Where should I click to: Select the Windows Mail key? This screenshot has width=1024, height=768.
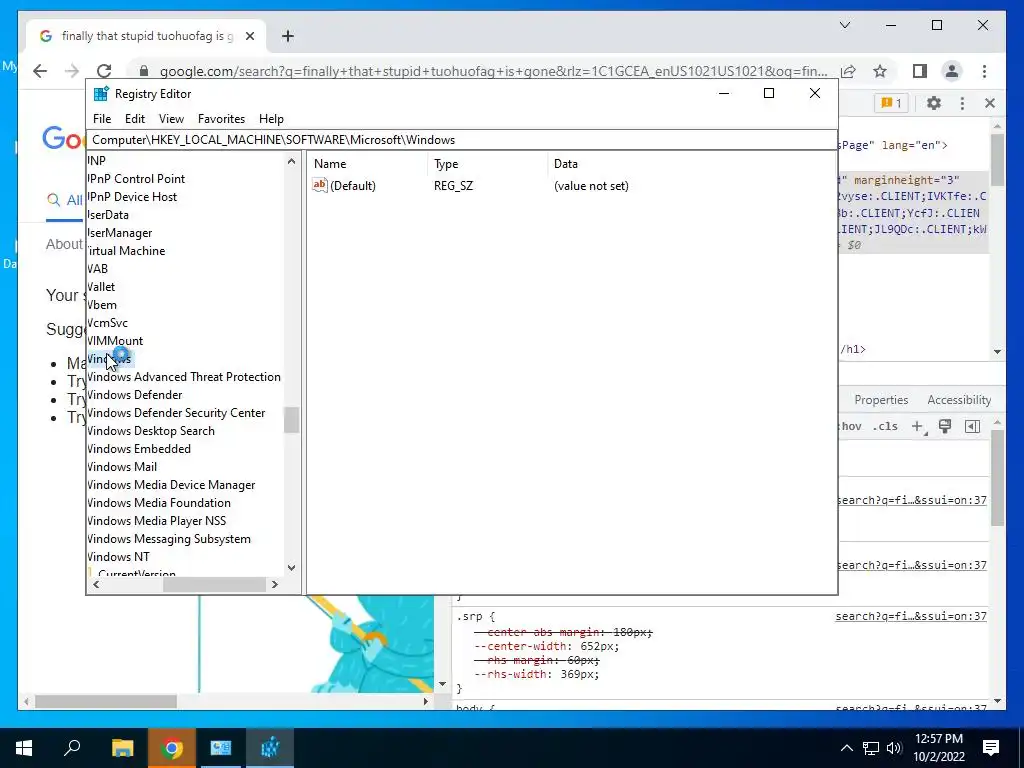click(122, 466)
